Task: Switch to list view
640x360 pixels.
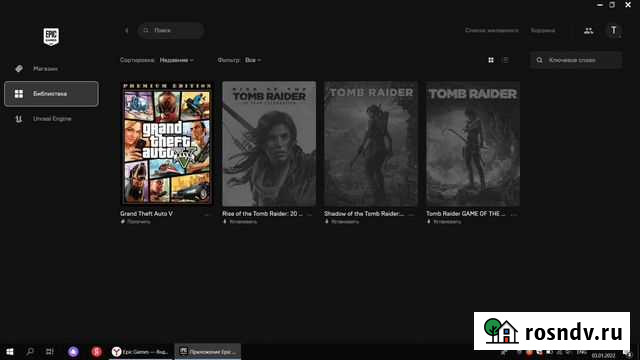Action: pyautogui.click(x=506, y=60)
